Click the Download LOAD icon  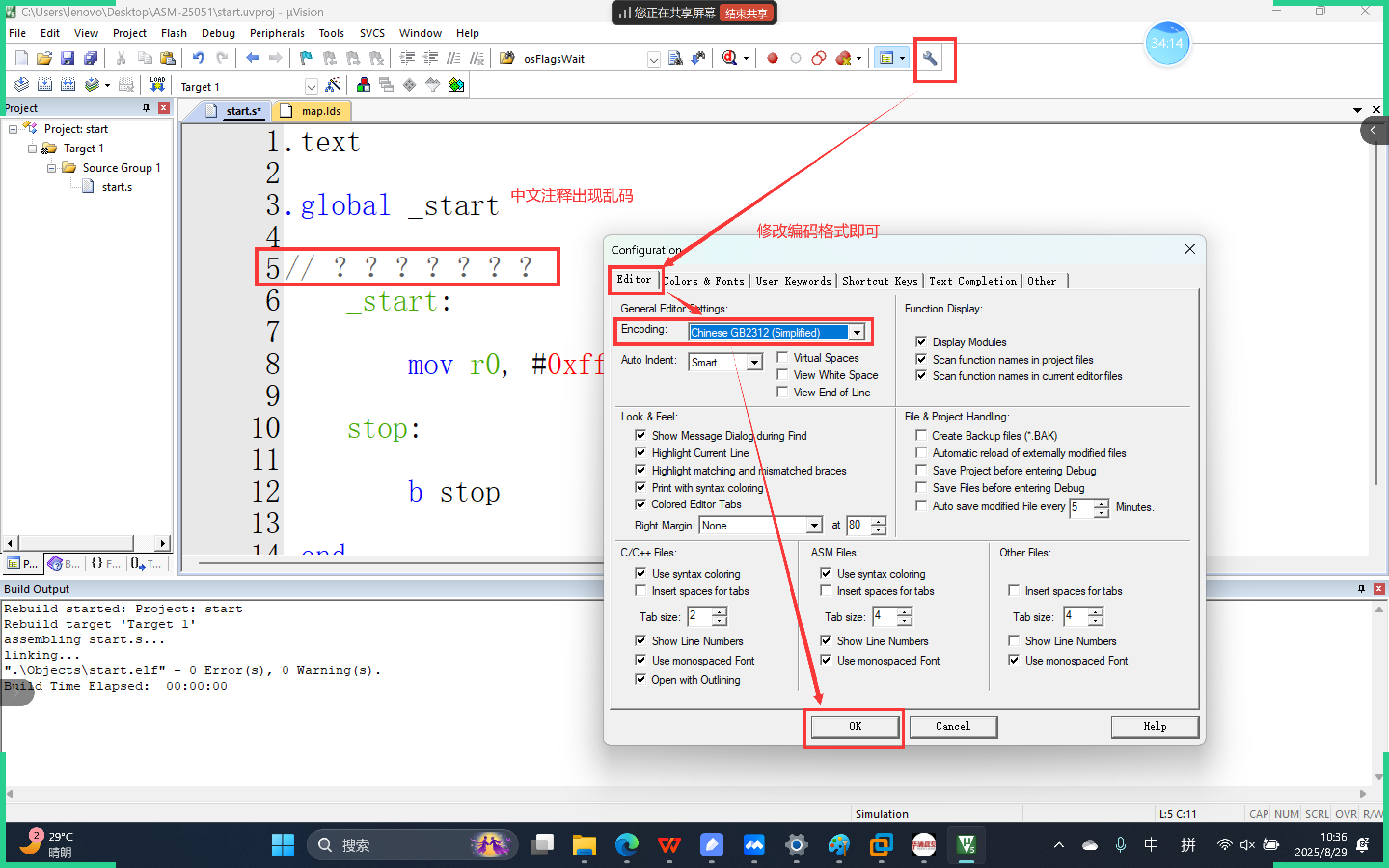157,85
